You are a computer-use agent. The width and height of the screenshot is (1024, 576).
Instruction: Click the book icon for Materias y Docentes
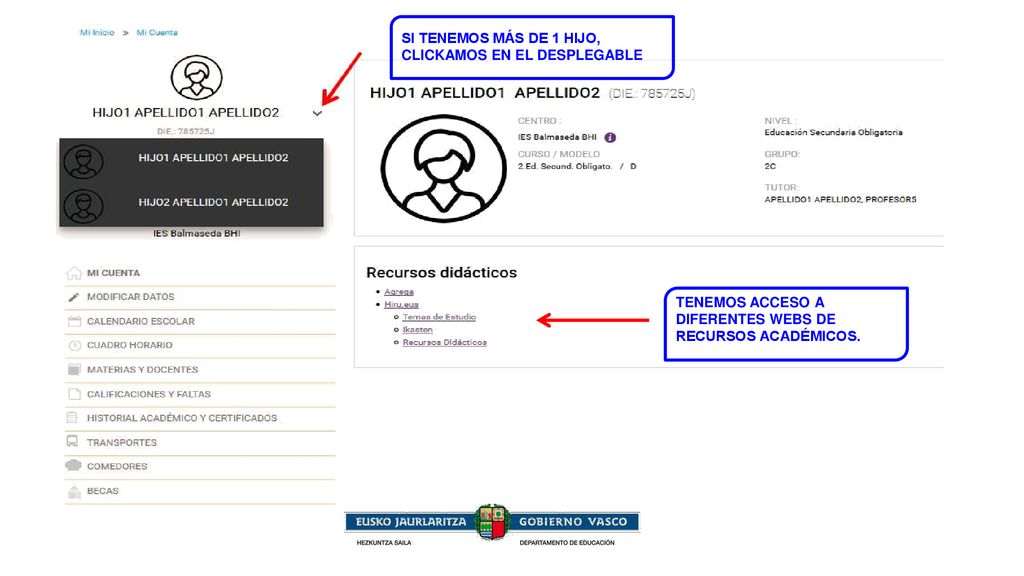click(x=74, y=370)
